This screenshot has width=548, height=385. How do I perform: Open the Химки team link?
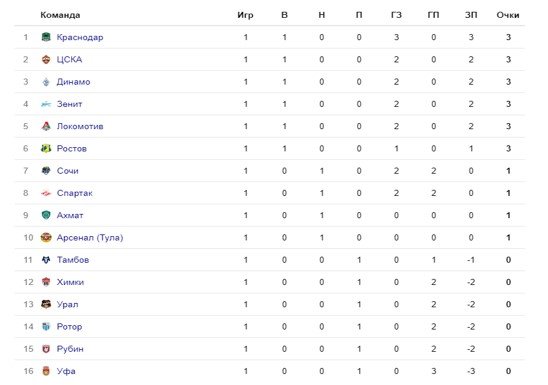(70, 282)
